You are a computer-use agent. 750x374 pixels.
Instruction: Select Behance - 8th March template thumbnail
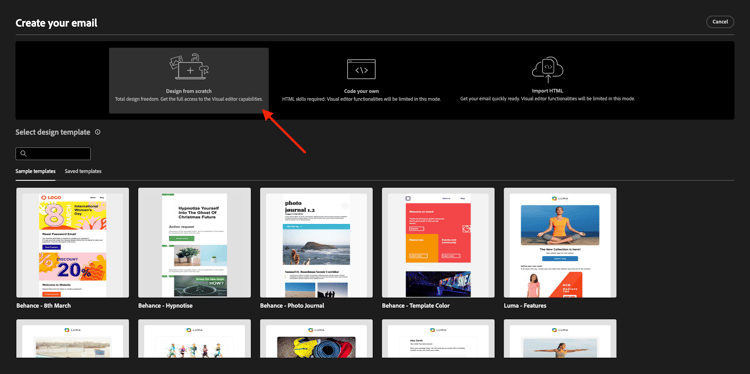click(72, 242)
